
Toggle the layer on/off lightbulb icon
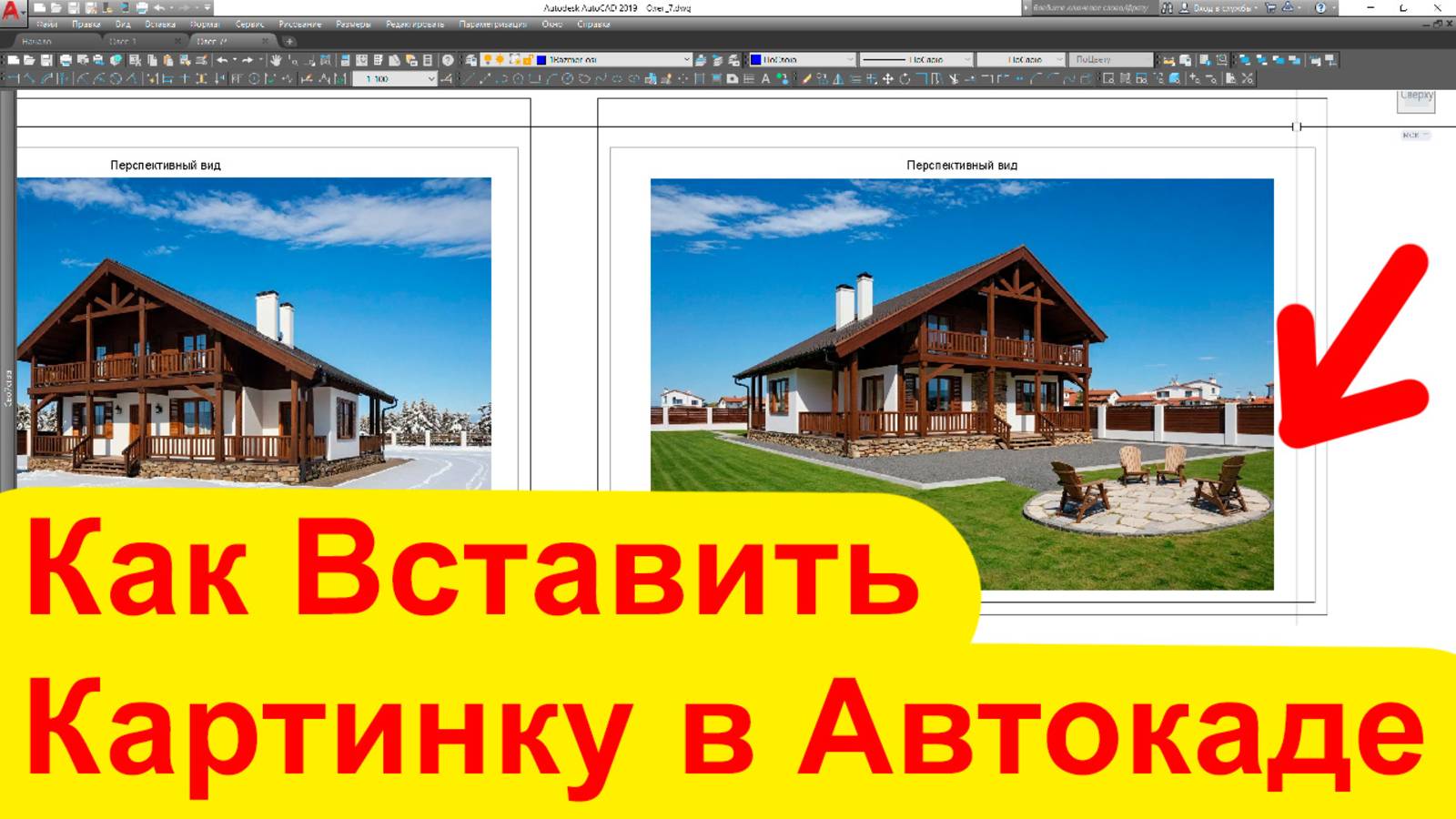click(x=488, y=59)
